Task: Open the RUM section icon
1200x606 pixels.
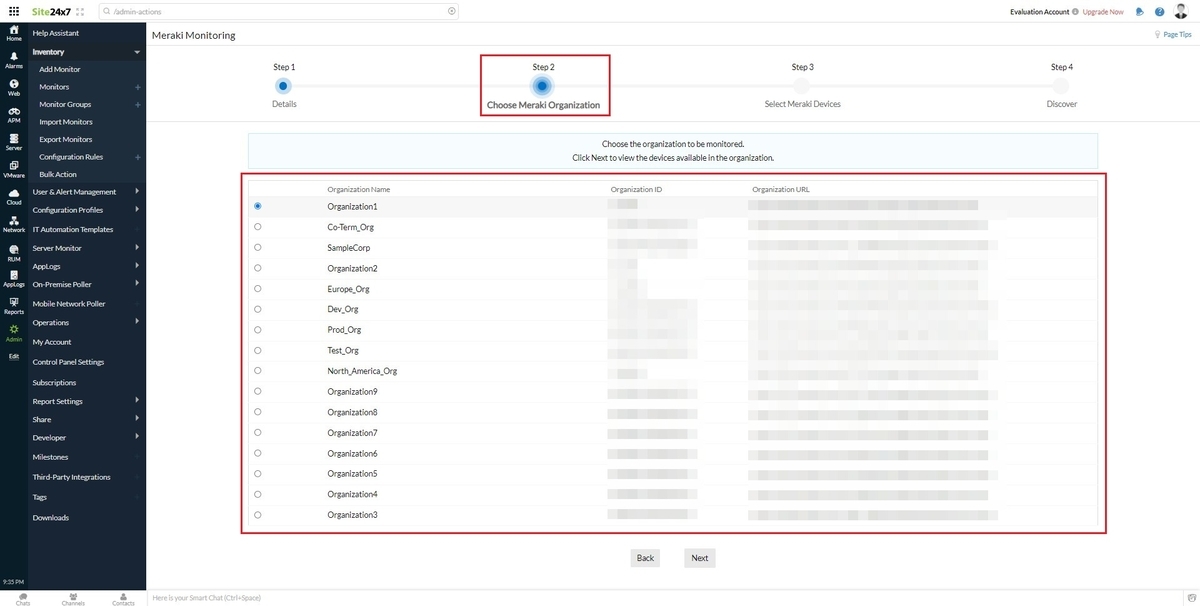Action: [x=14, y=252]
